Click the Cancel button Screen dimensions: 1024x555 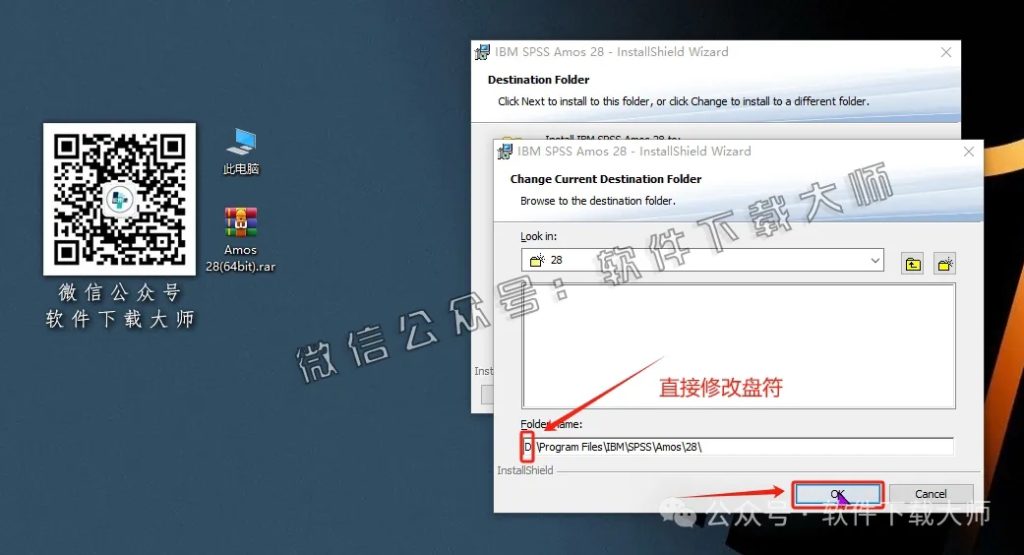click(931, 494)
